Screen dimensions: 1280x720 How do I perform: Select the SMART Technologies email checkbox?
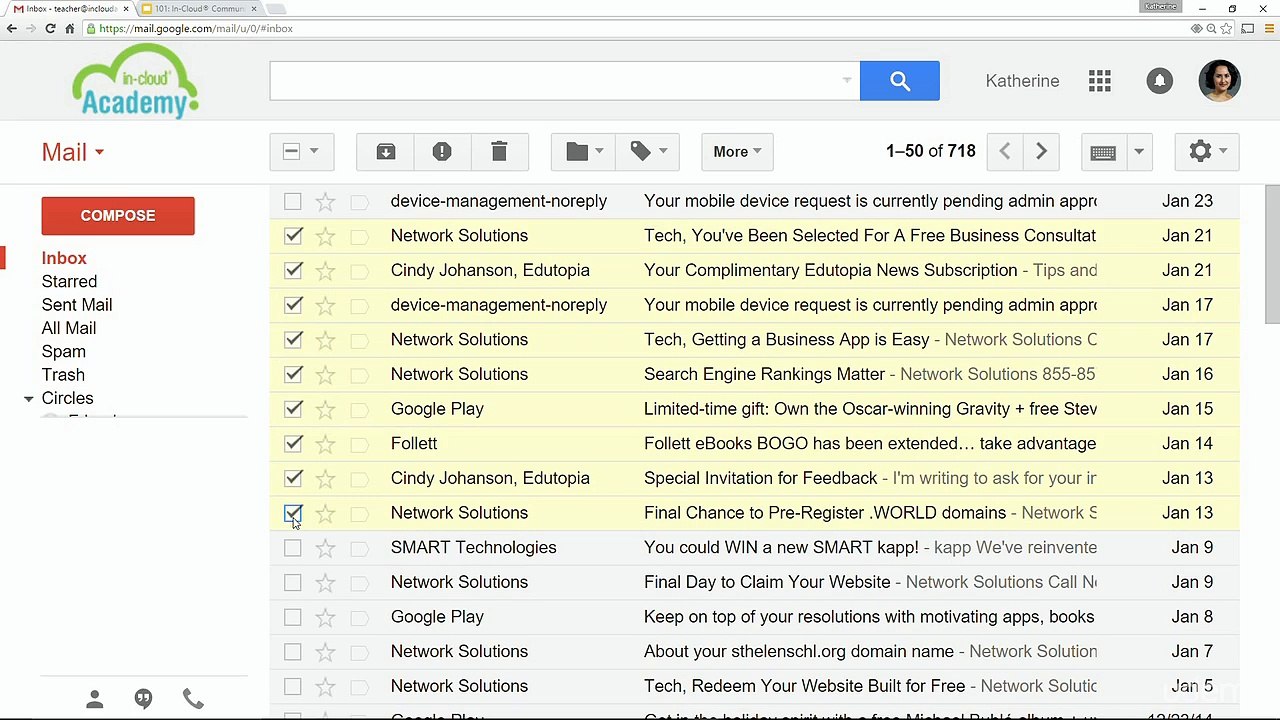(x=293, y=548)
